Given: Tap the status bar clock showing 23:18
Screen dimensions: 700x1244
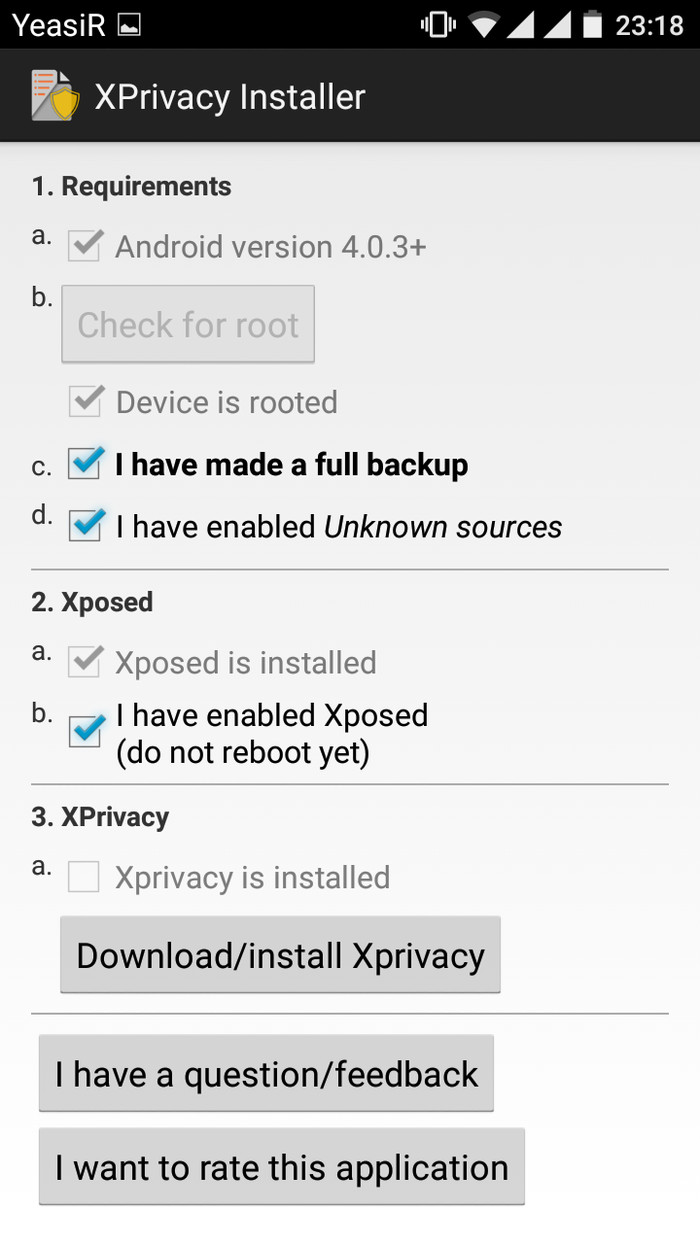Looking at the screenshot, I should (x=649, y=25).
